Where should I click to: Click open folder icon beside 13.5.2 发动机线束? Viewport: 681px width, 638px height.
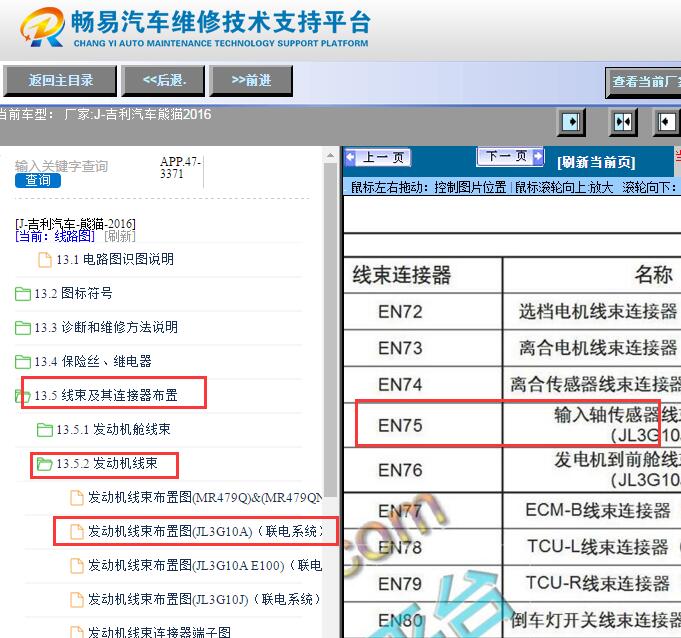[x=45, y=464]
